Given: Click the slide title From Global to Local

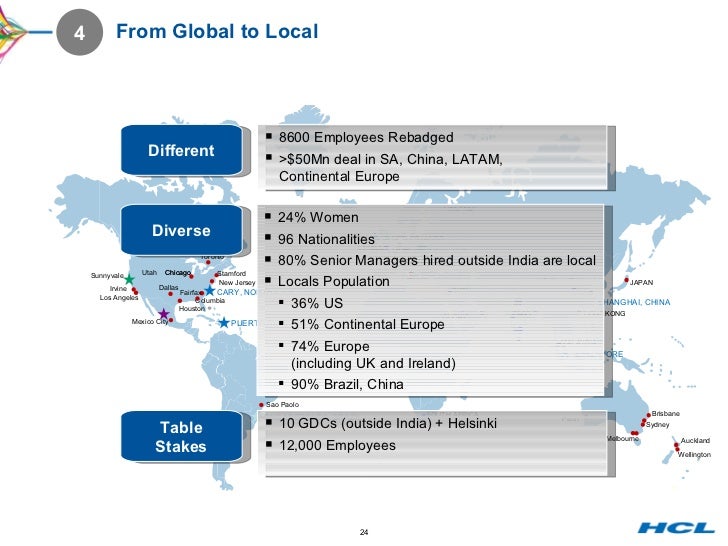Looking at the screenshot, I should [x=217, y=32].
